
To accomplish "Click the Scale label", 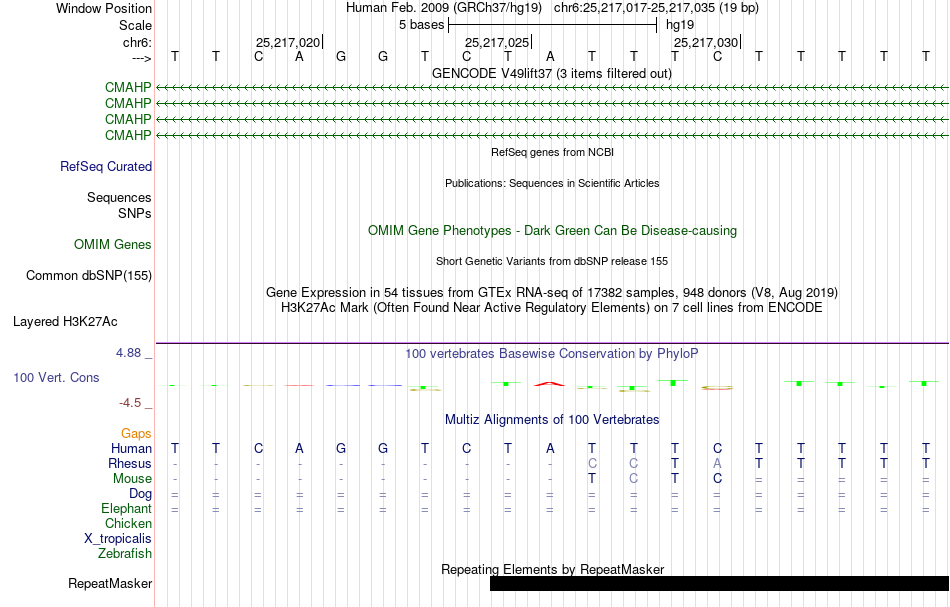I will 136,26.
